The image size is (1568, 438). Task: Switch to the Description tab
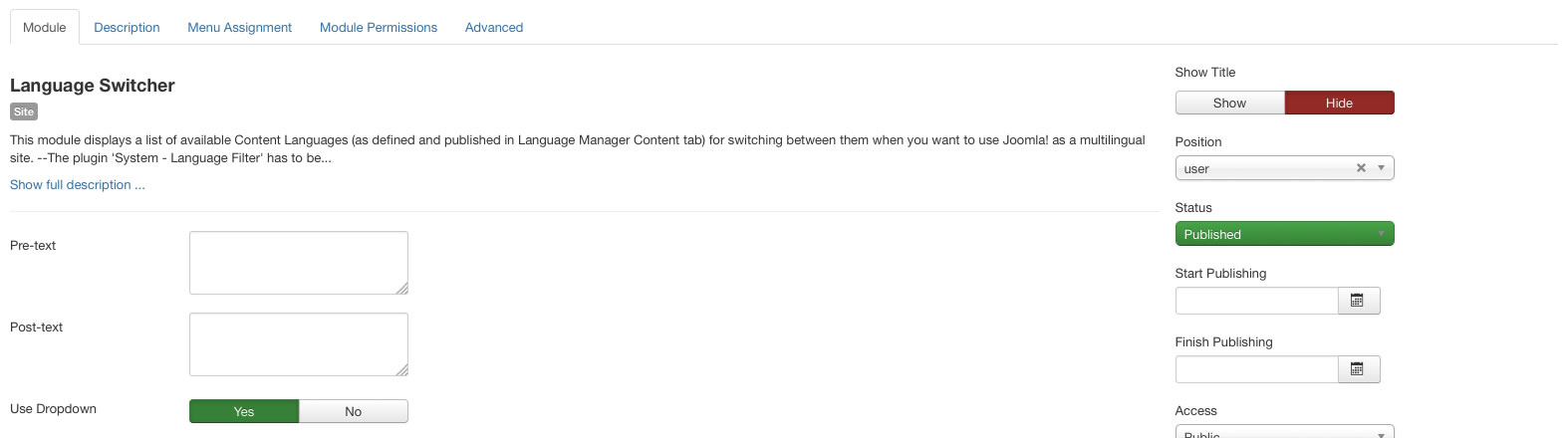pyautogui.click(x=127, y=27)
